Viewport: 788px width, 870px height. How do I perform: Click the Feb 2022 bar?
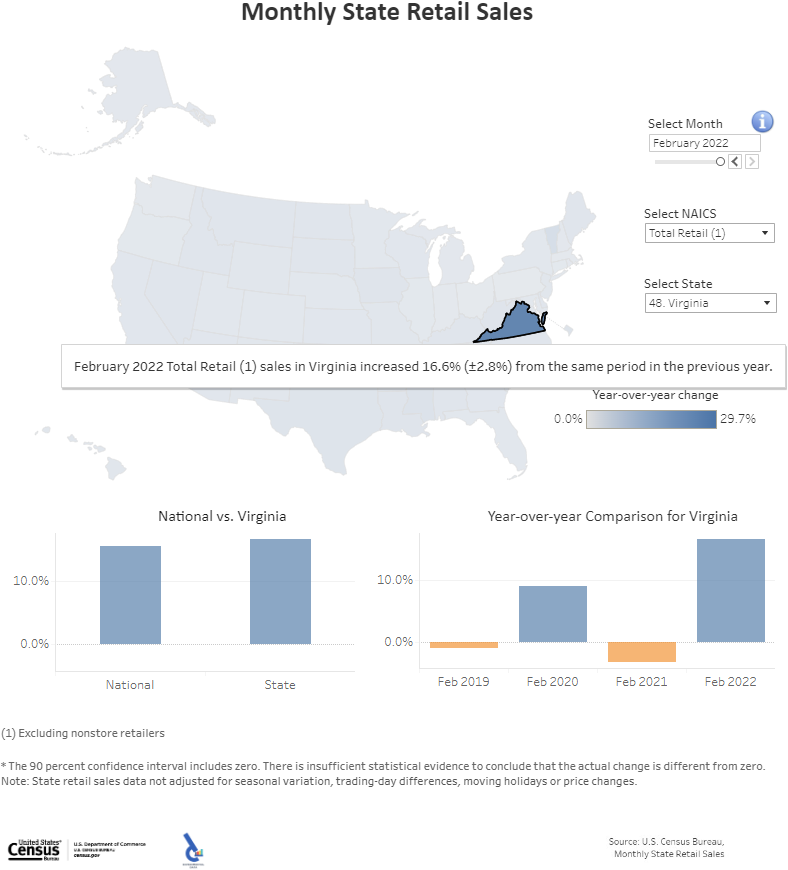click(730, 590)
